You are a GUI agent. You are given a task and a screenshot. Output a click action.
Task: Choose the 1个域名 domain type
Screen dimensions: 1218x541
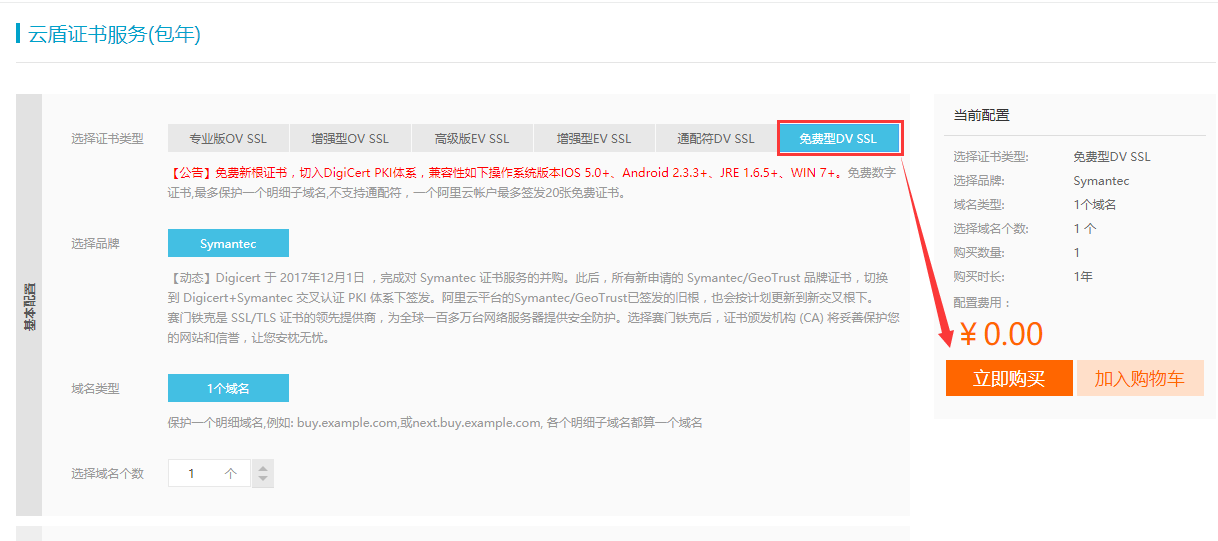click(228, 388)
